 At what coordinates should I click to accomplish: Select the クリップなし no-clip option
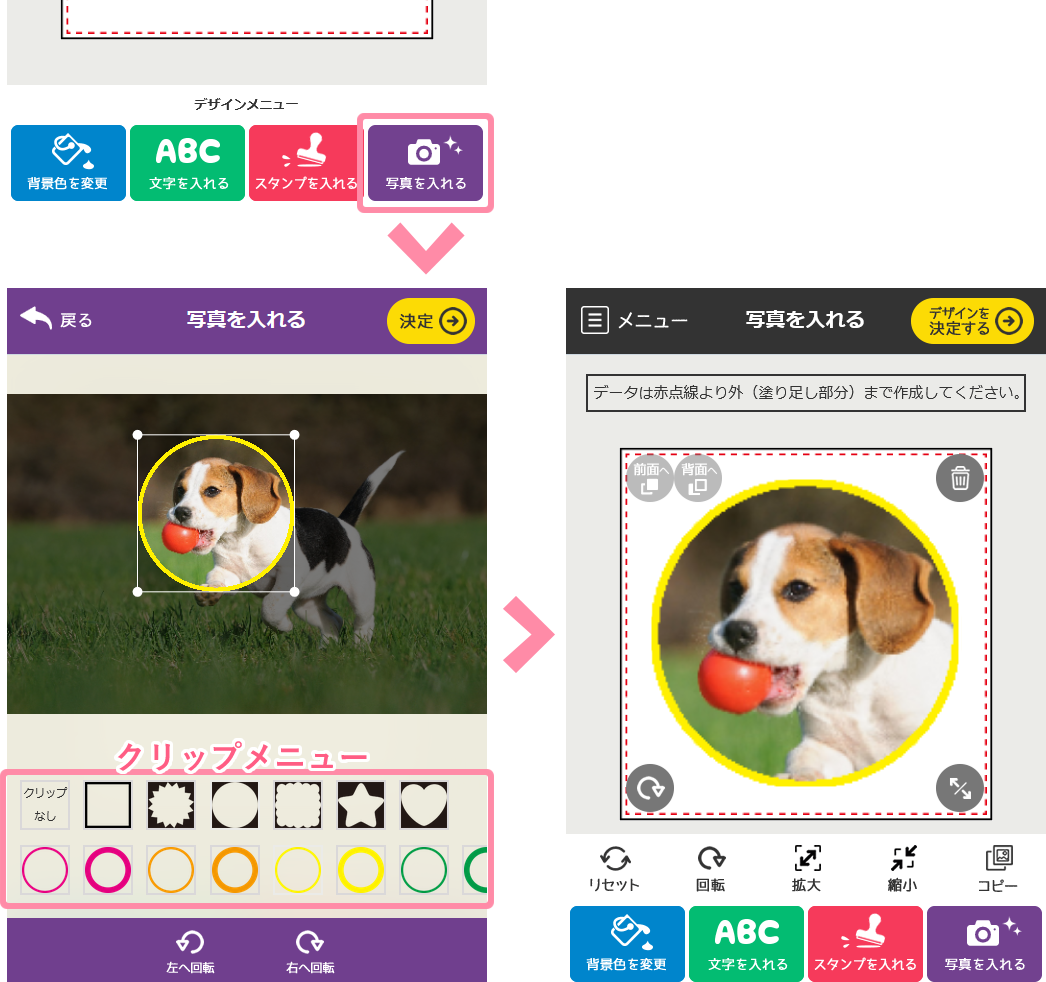45,805
